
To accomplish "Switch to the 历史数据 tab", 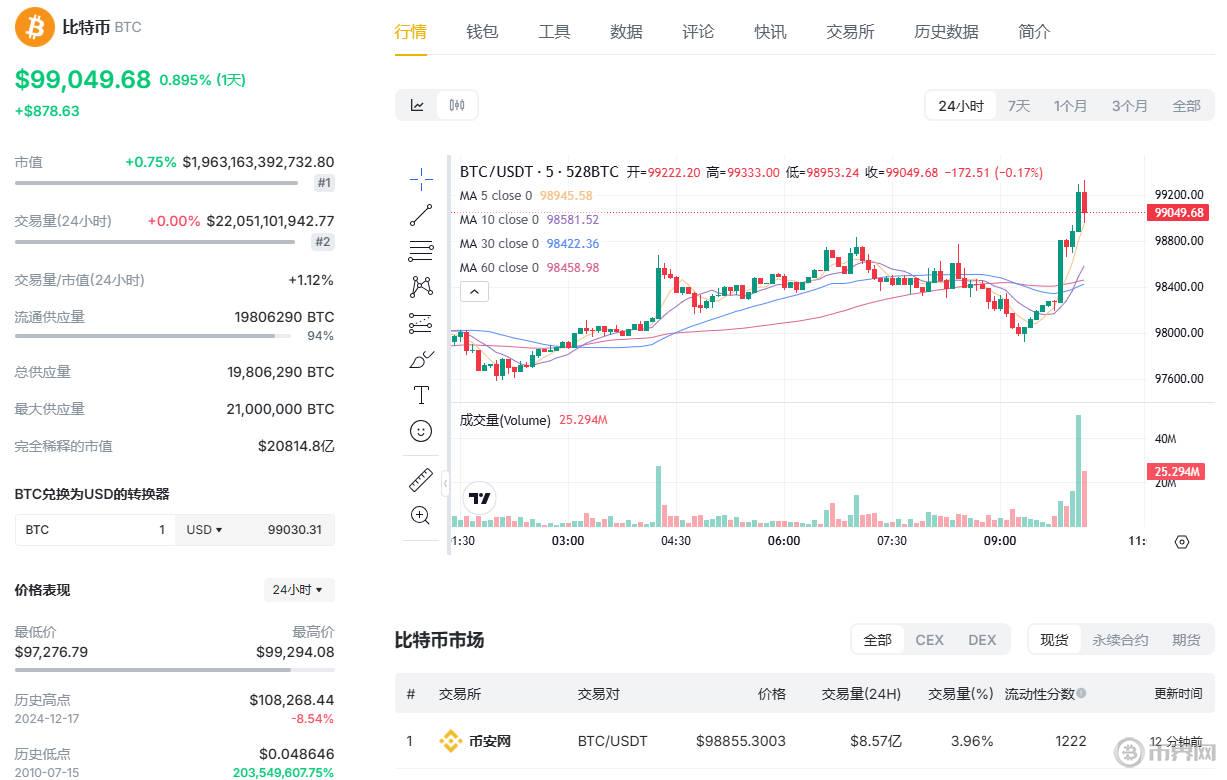I will pos(946,32).
